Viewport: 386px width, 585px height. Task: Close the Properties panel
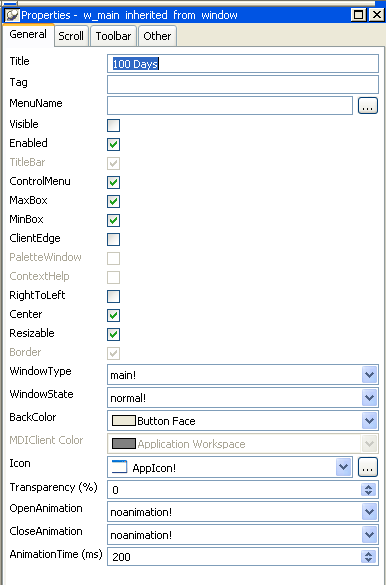point(376,15)
